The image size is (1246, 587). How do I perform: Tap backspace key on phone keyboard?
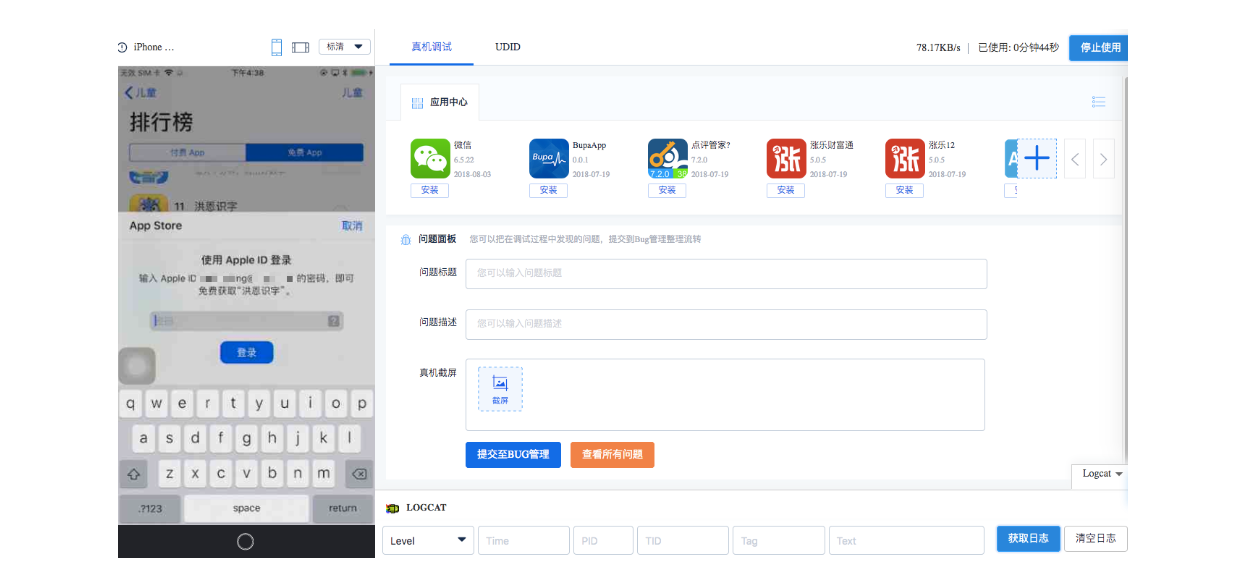(x=360, y=474)
